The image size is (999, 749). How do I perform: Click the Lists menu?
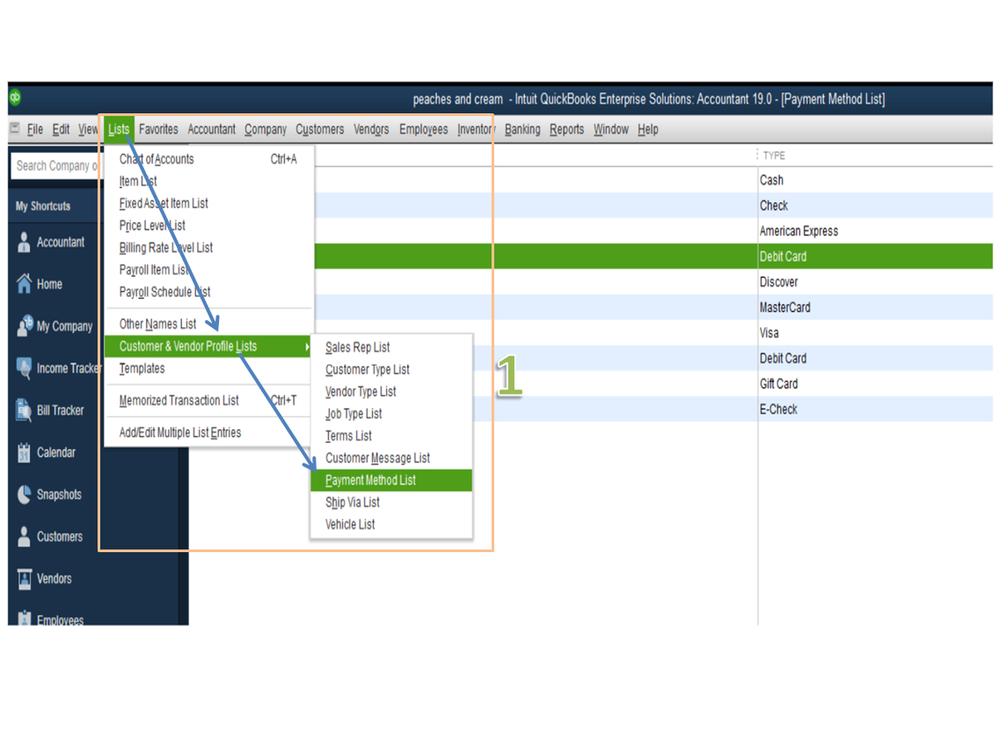[x=119, y=129]
